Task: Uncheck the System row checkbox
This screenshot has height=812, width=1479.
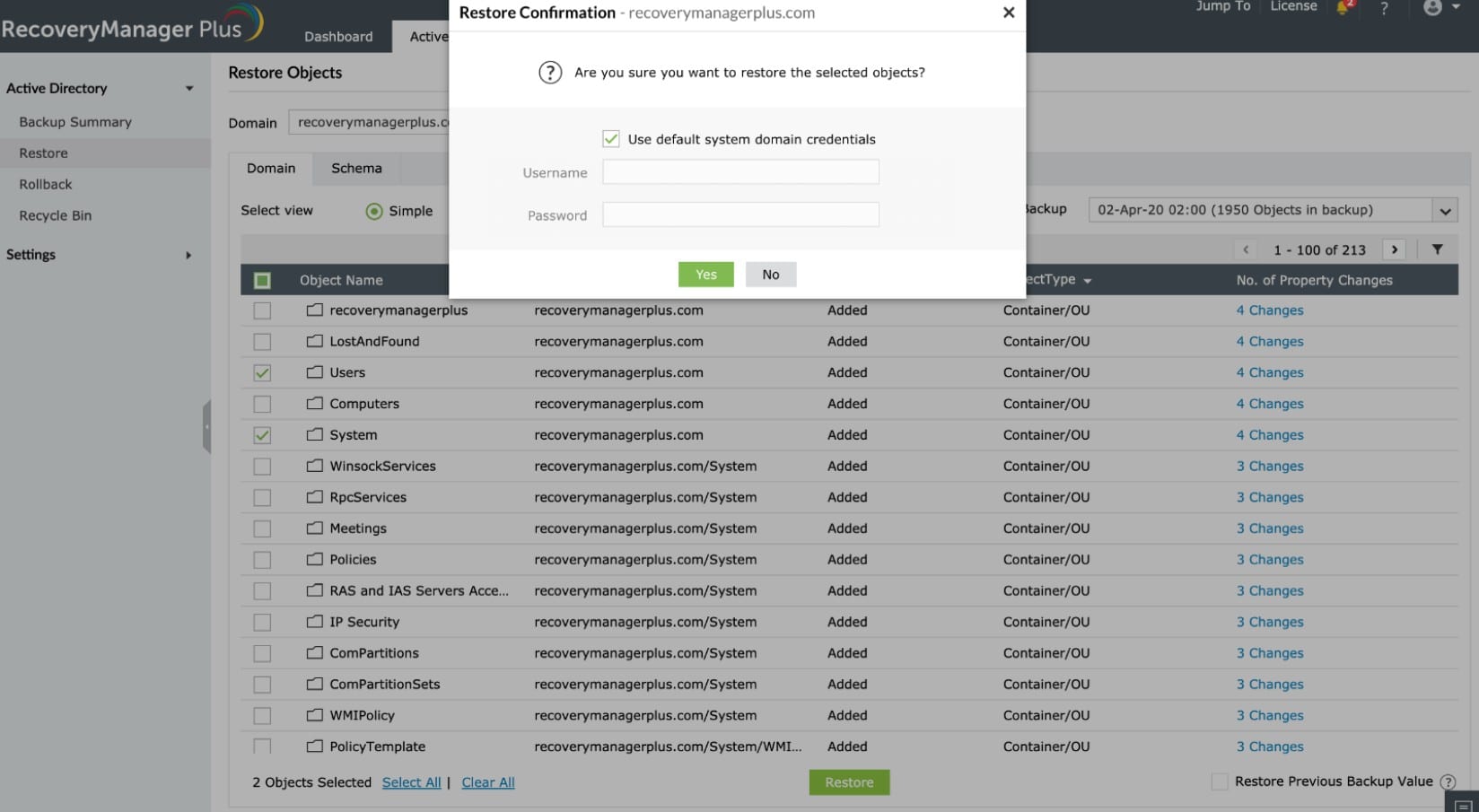Action: point(262,435)
